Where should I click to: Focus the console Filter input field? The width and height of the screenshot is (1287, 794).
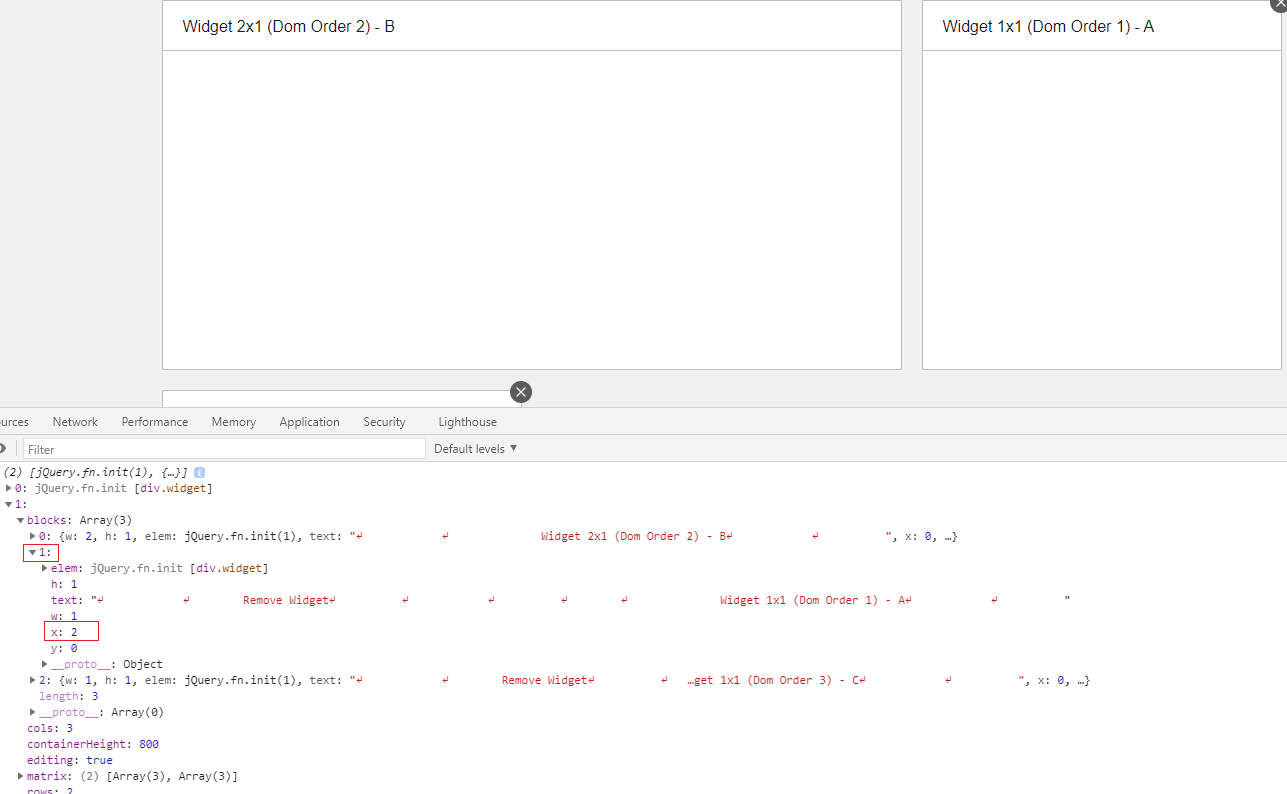[x=225, y=449]
